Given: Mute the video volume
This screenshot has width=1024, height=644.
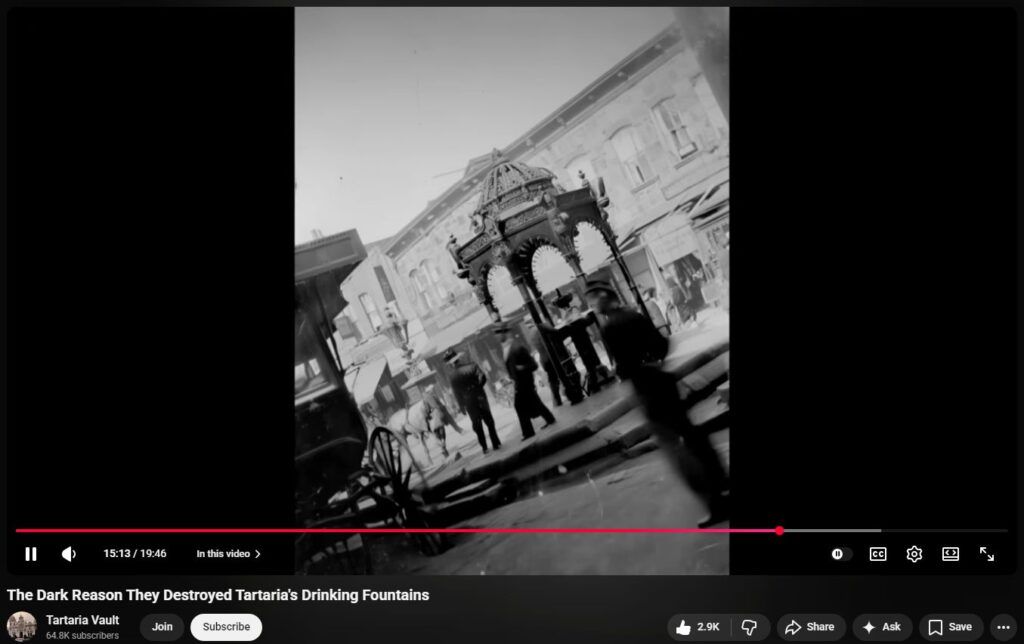Looking at the screenshot, I should click(x=68, y=554).
